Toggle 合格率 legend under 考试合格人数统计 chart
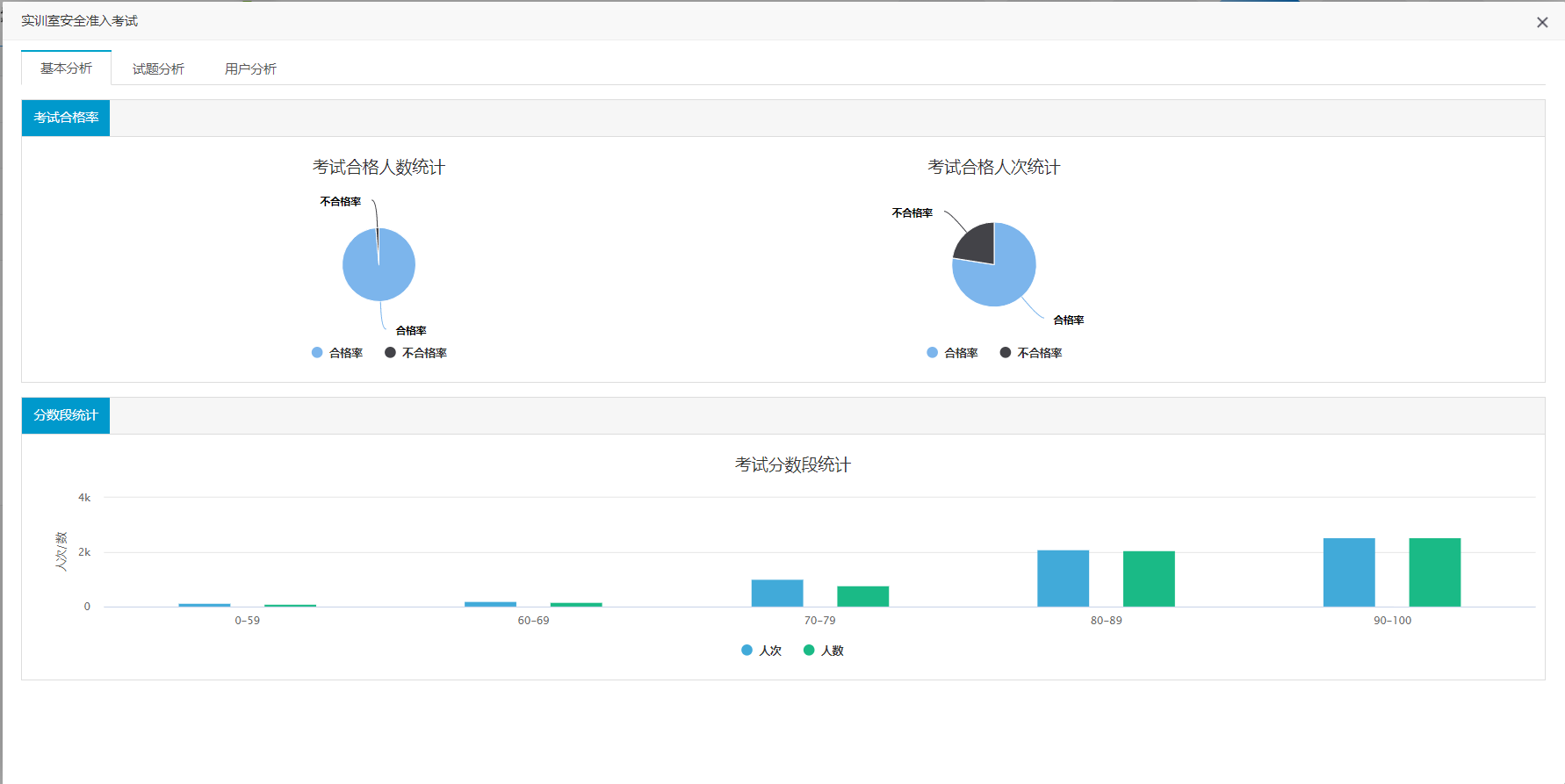Image resolution: width=1565 pixels, height=784 pixels. pos(337,353)
